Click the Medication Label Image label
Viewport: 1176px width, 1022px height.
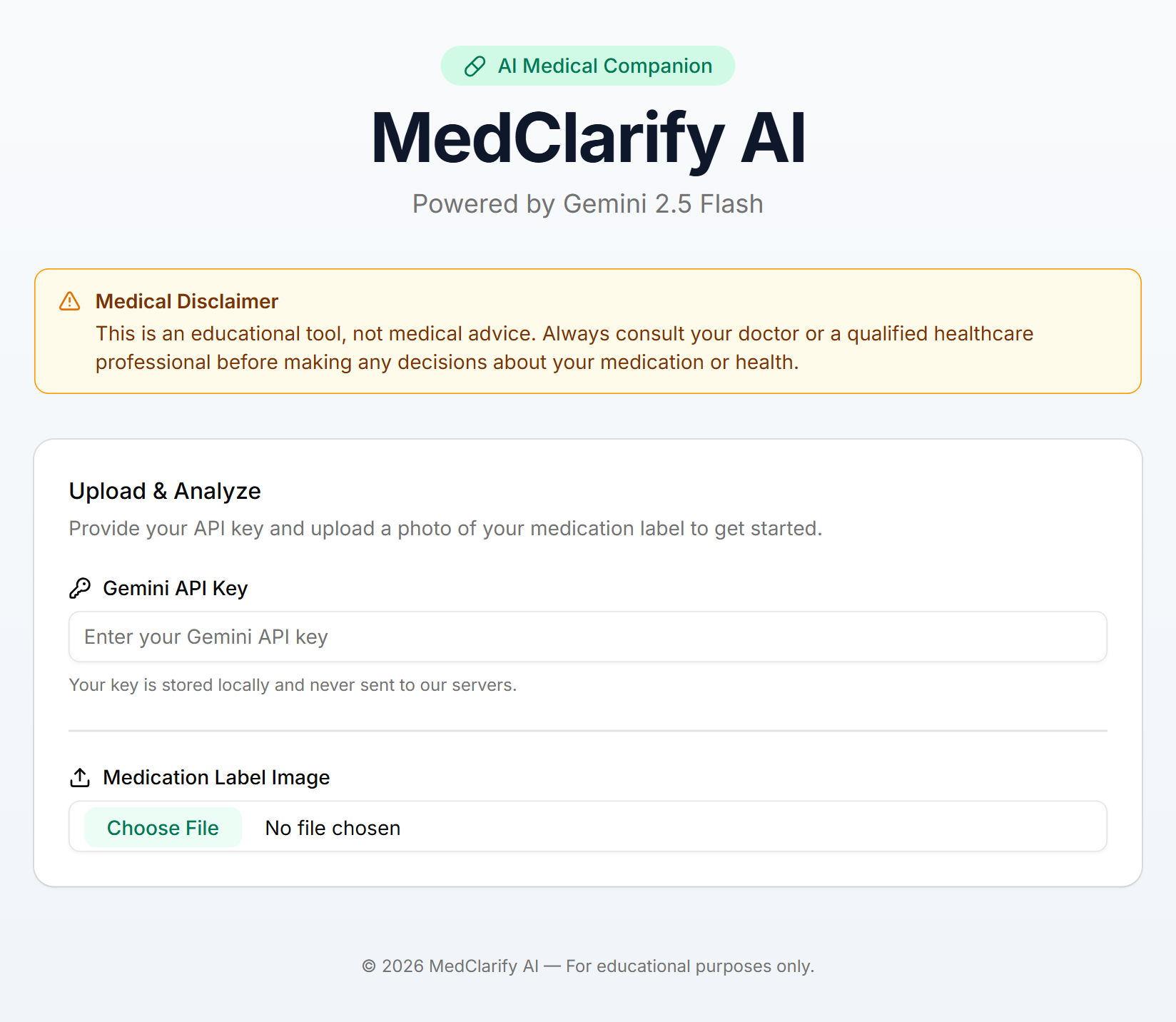point(216,777)
